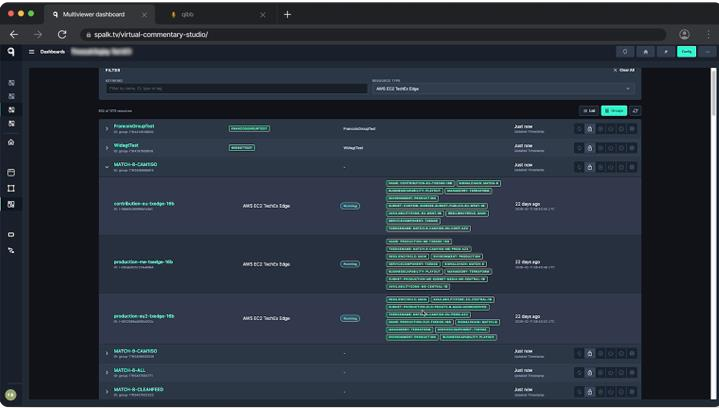
Task: Open the production-me-txedge-16b resource link
Action: click(x=144, y=262)
